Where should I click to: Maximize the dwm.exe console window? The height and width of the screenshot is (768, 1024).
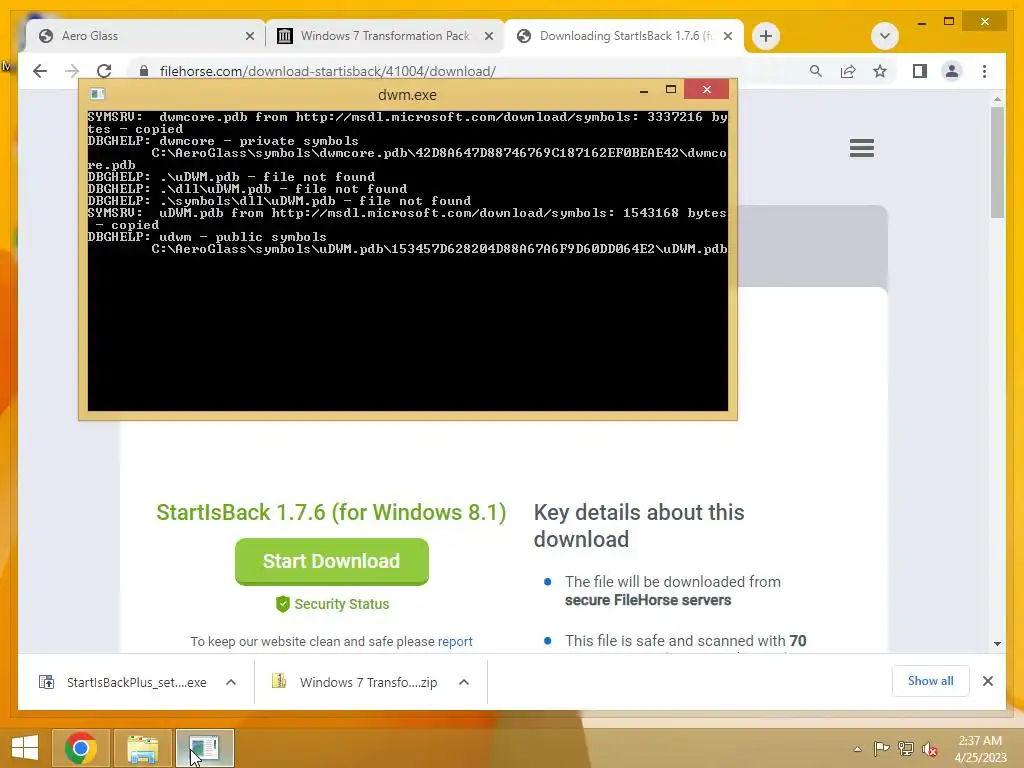671,90
